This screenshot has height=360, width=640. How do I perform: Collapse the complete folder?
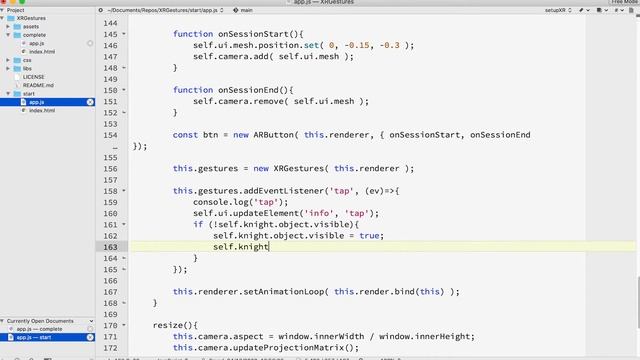[8, 35]
